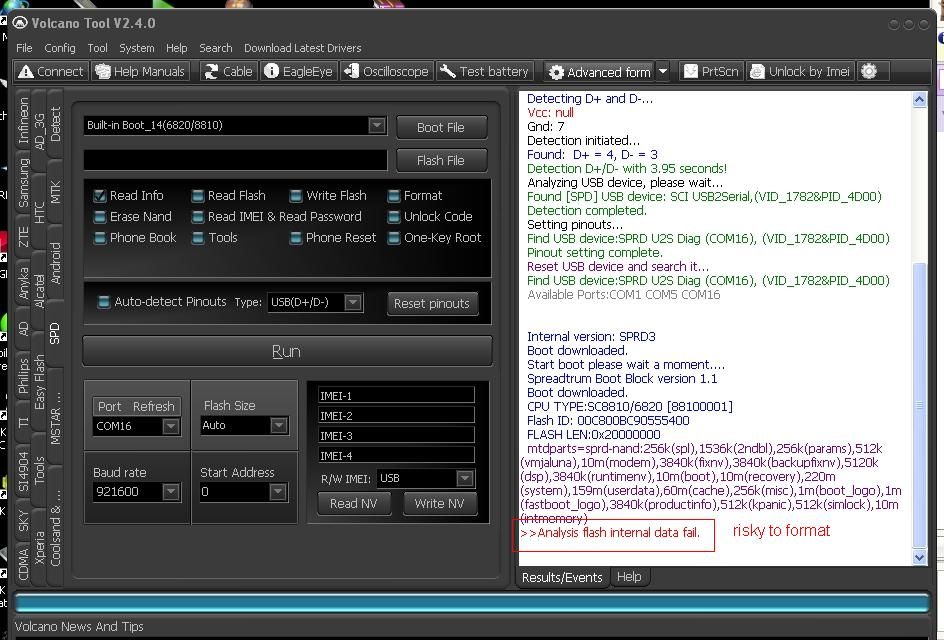Click the IMEI-3 input field
The width and height of the screenshot is (944, 640).
396,435
